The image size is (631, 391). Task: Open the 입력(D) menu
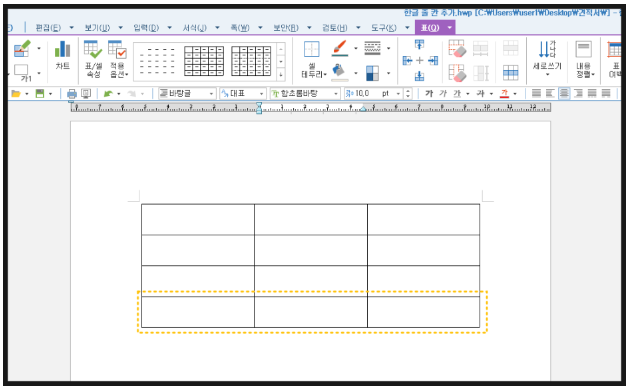(x=146, y=28)
